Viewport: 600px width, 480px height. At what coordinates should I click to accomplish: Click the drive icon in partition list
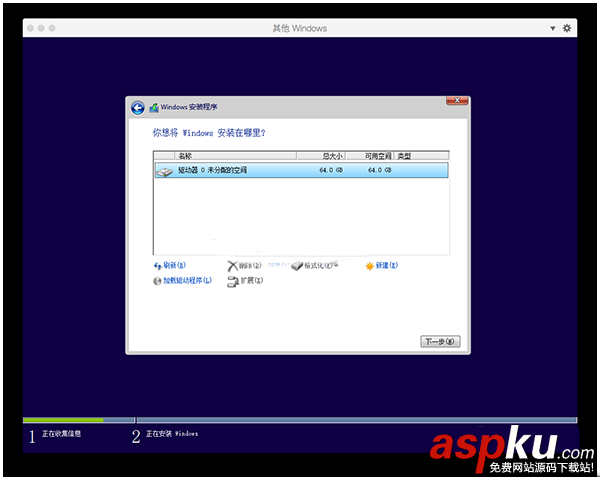[164, 172]
